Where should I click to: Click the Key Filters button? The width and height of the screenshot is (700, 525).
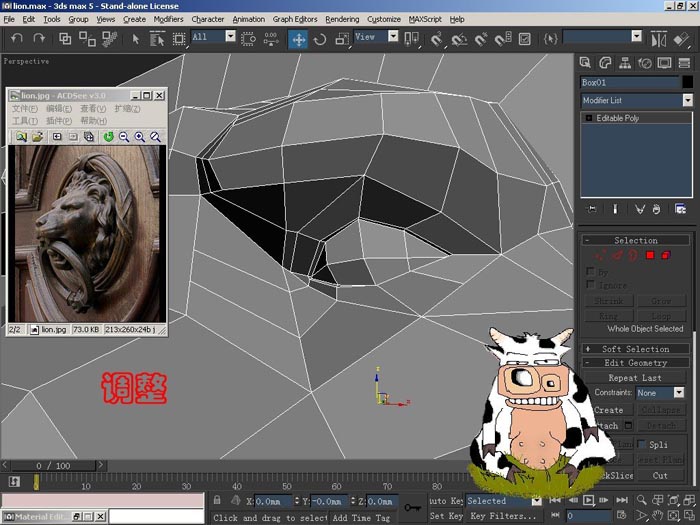point(503,516)
